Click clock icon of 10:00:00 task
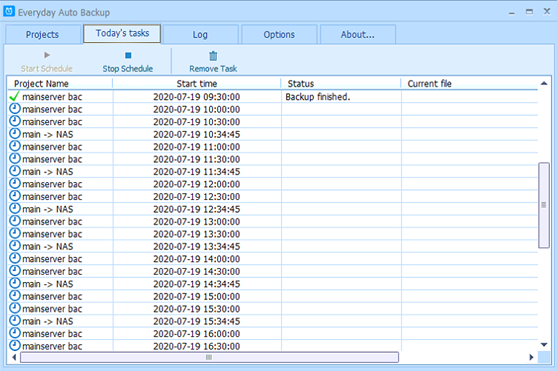The image size is (557, 371). 15,108
